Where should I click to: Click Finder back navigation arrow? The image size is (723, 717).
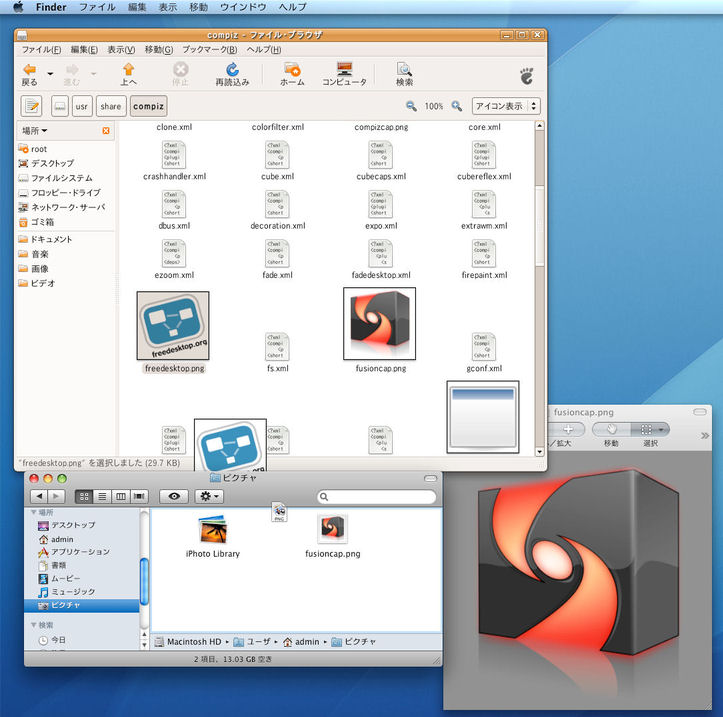39,496
